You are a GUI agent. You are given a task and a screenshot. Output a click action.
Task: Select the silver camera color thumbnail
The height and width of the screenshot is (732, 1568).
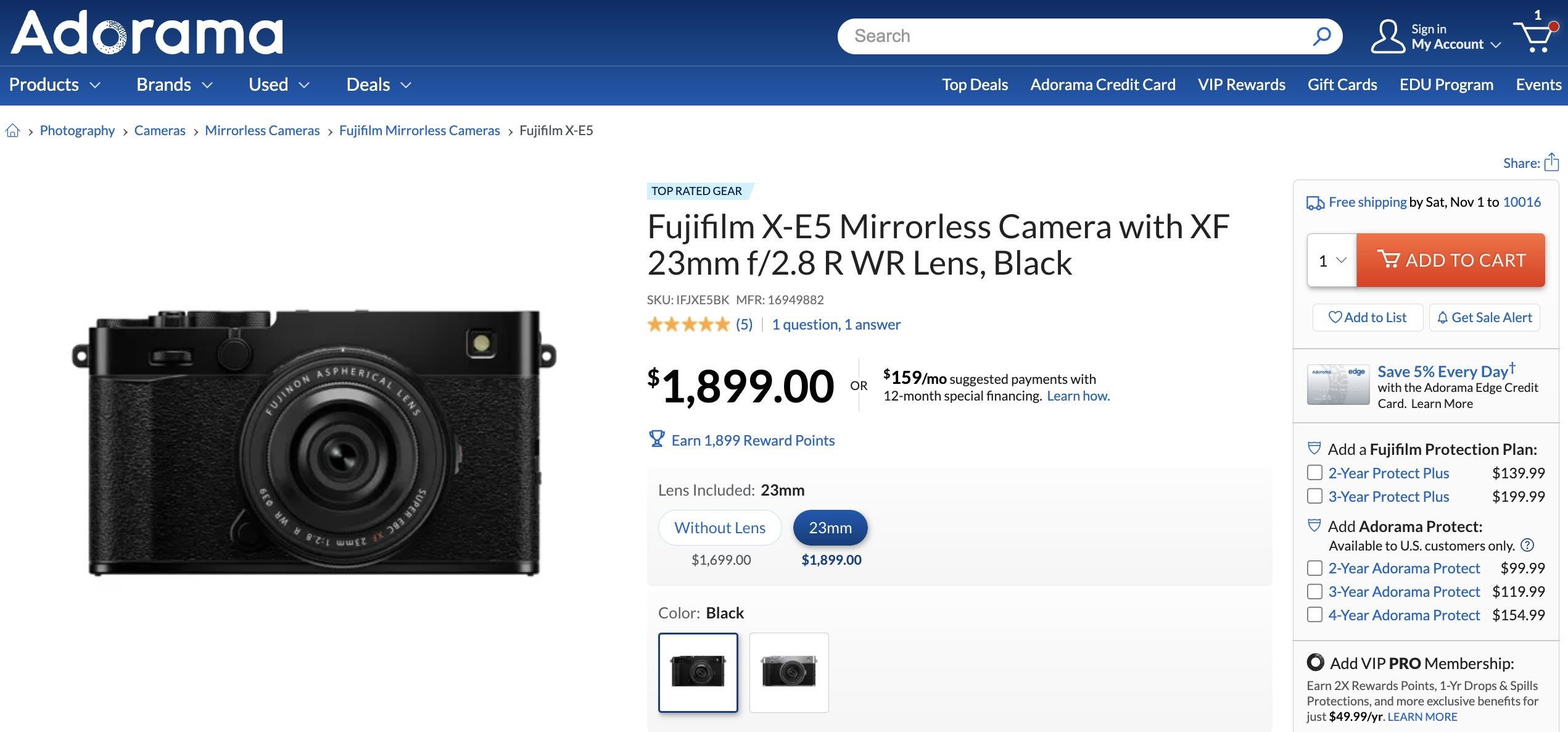(x=790, y=672)
